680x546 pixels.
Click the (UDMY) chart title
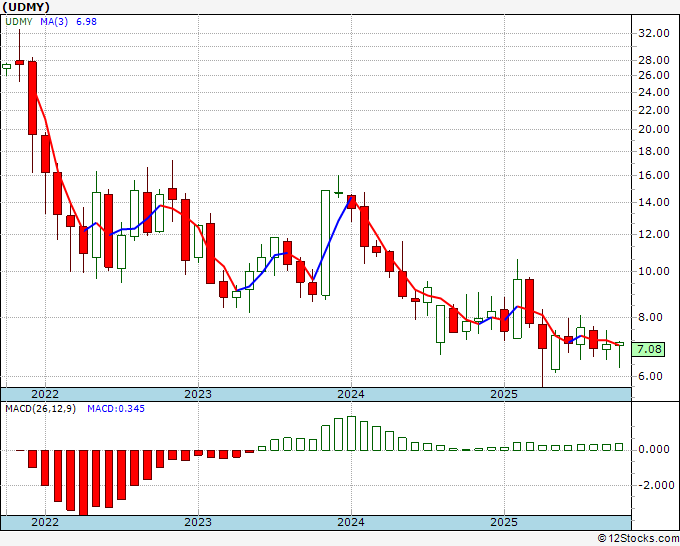coord(26,7)
